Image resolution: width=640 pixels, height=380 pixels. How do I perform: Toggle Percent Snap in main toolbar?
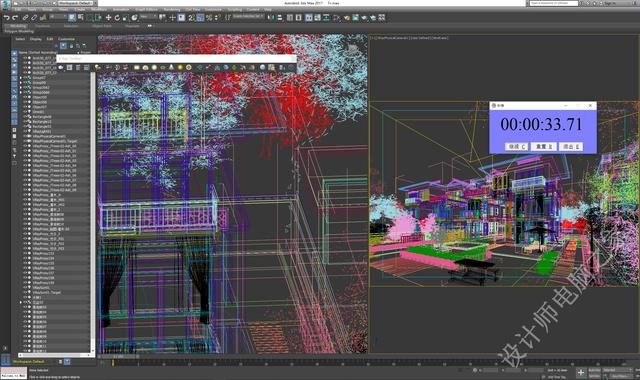click(209, 18)
